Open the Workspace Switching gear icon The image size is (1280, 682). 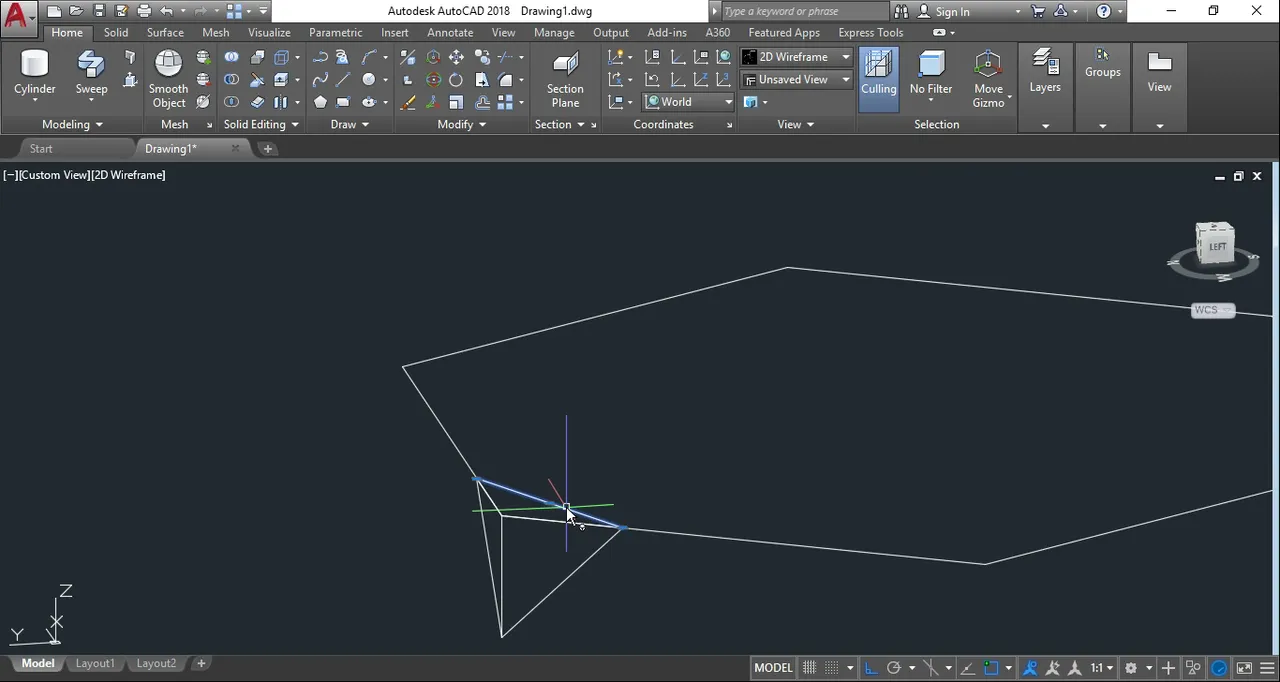pos(1131,668)
